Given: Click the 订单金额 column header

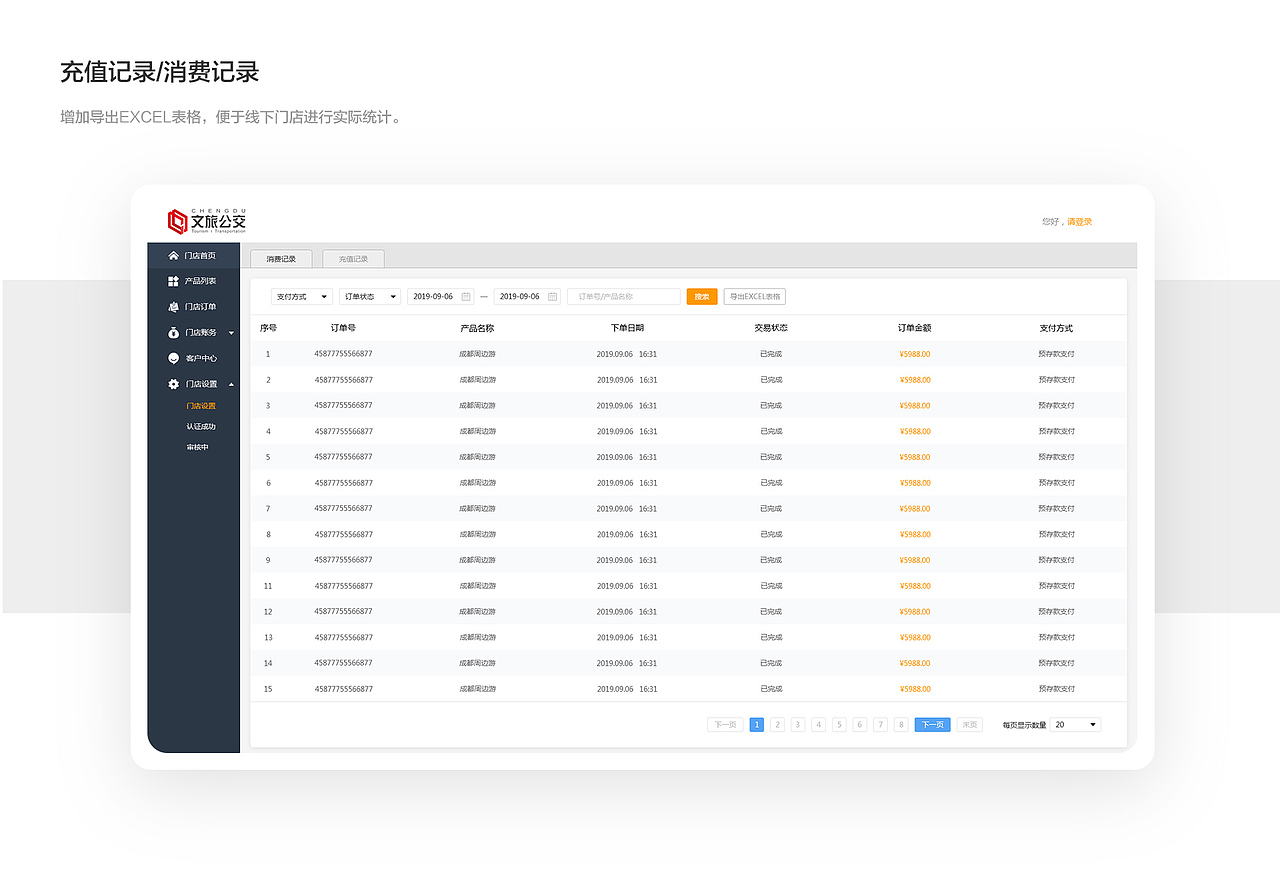Looking at the screenshot, I should click(x=915, y=328).
